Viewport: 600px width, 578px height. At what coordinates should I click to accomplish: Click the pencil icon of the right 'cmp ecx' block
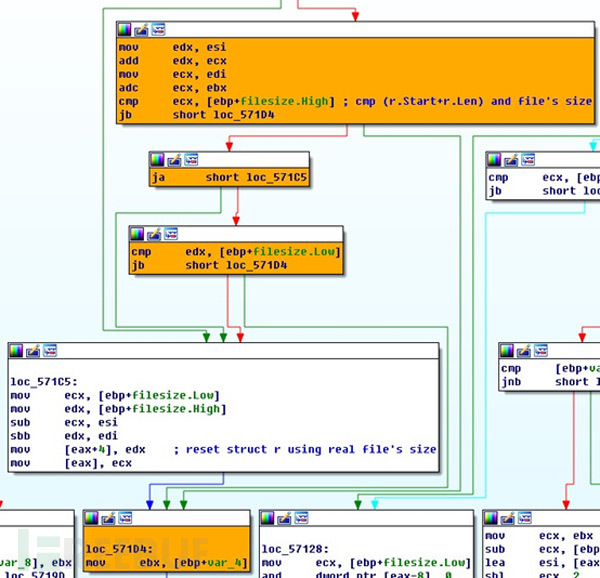point(511,160)
